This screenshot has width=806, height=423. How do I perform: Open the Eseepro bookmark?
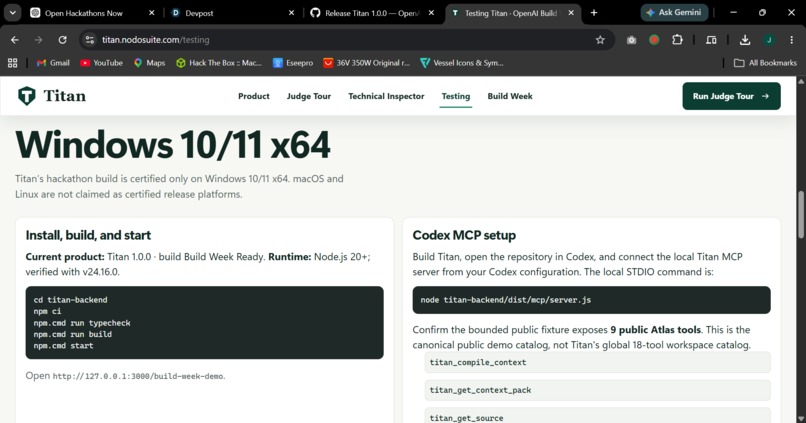(x=292, y=63)
